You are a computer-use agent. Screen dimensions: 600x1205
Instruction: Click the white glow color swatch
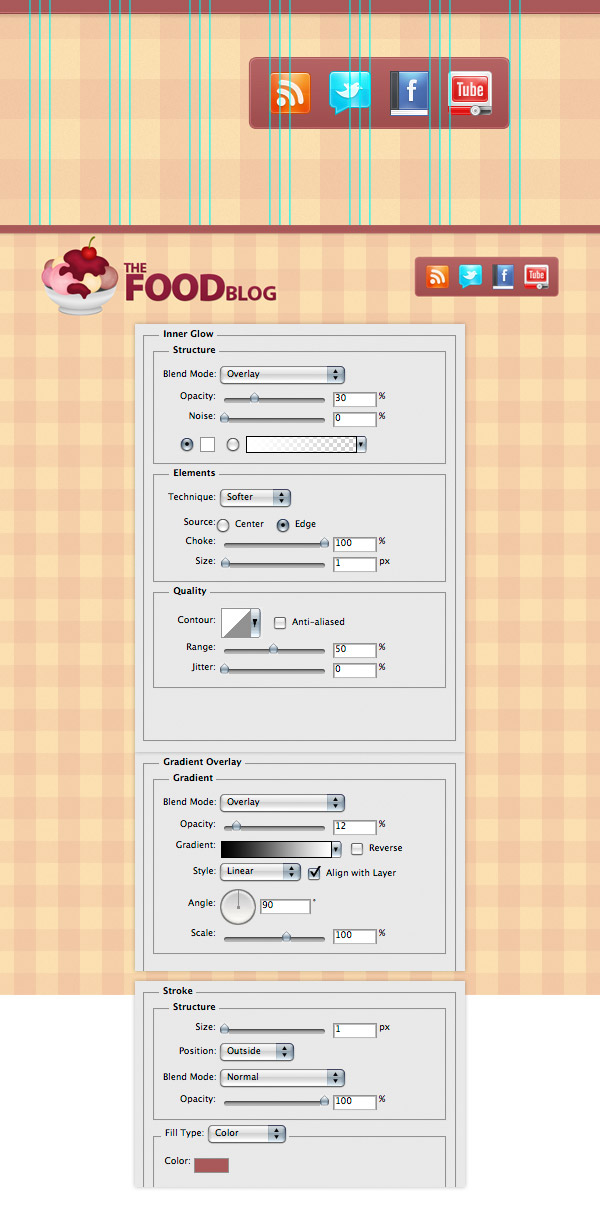[208, 444]
